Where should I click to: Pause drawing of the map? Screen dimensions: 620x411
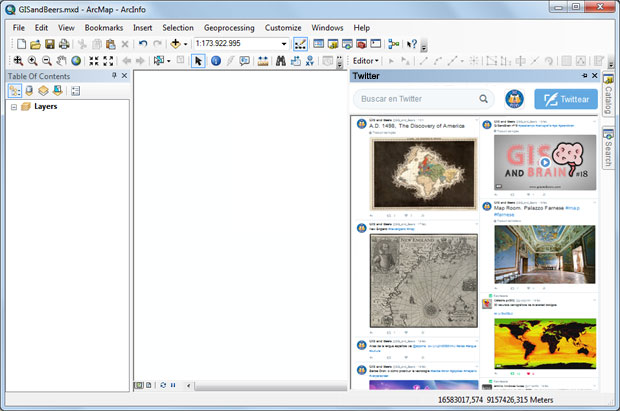[173, 385]
